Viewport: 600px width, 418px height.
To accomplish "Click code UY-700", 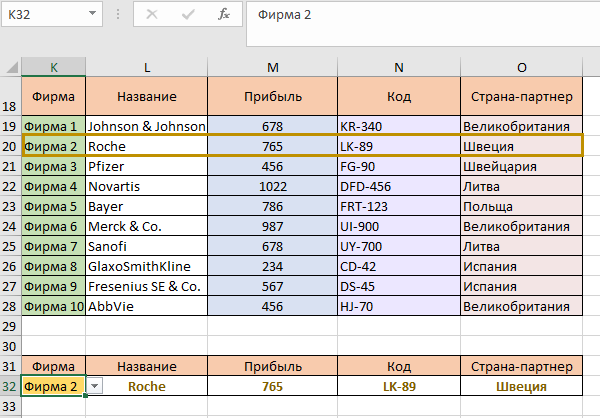I will [x=399, y=246].
